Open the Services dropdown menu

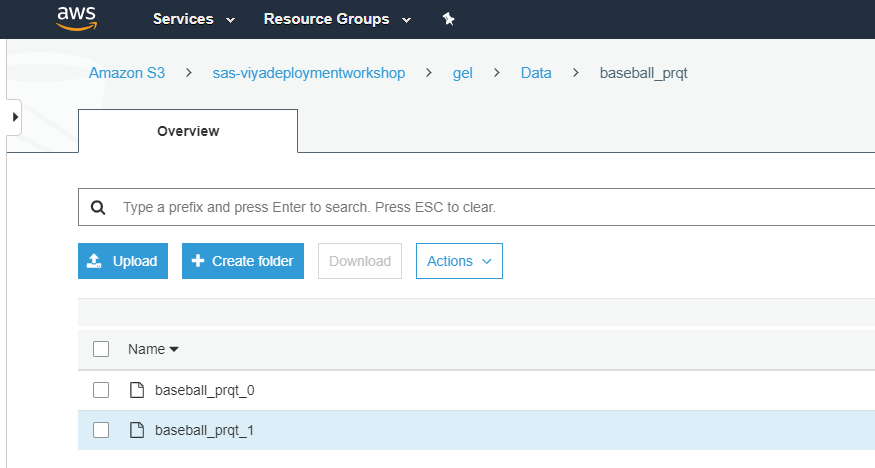pos(193,19)
